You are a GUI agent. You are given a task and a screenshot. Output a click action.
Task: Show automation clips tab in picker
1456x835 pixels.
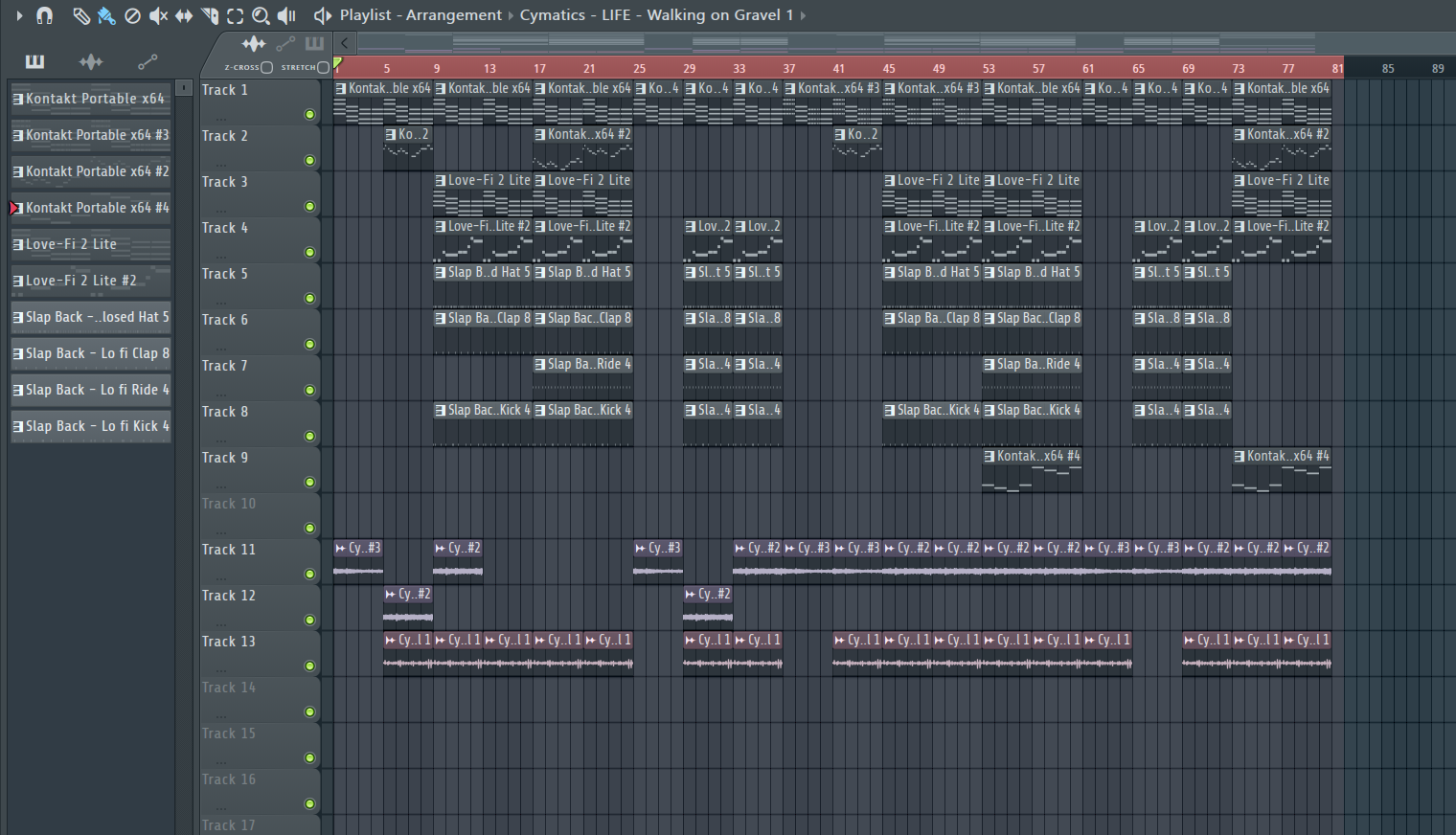click(x=148, y=62)
